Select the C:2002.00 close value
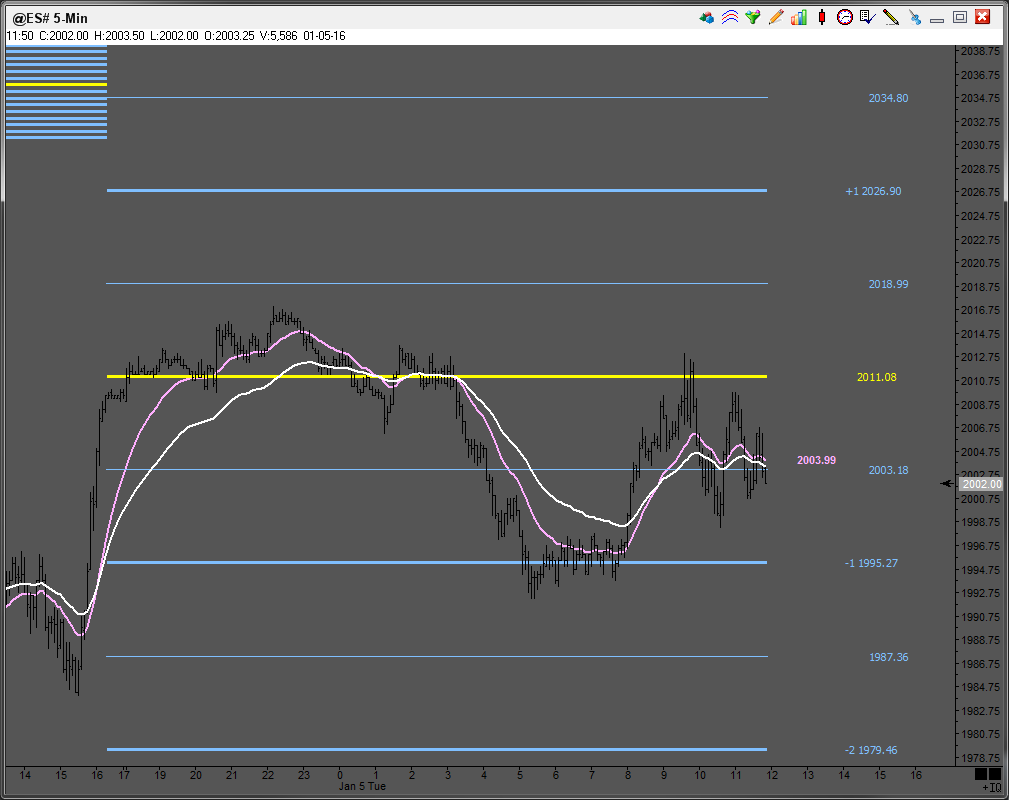The width and height of the screenshot is (1009, 800). pyautogui.click(x=64, y=36)
